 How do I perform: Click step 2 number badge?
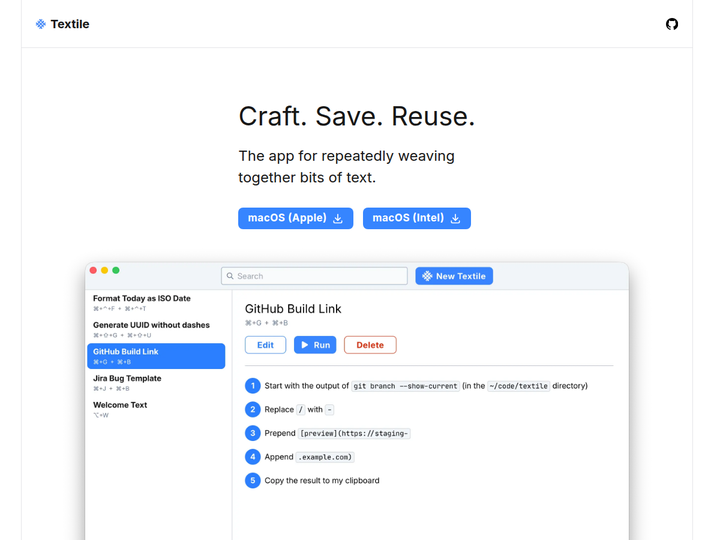[x=253, y=409]
